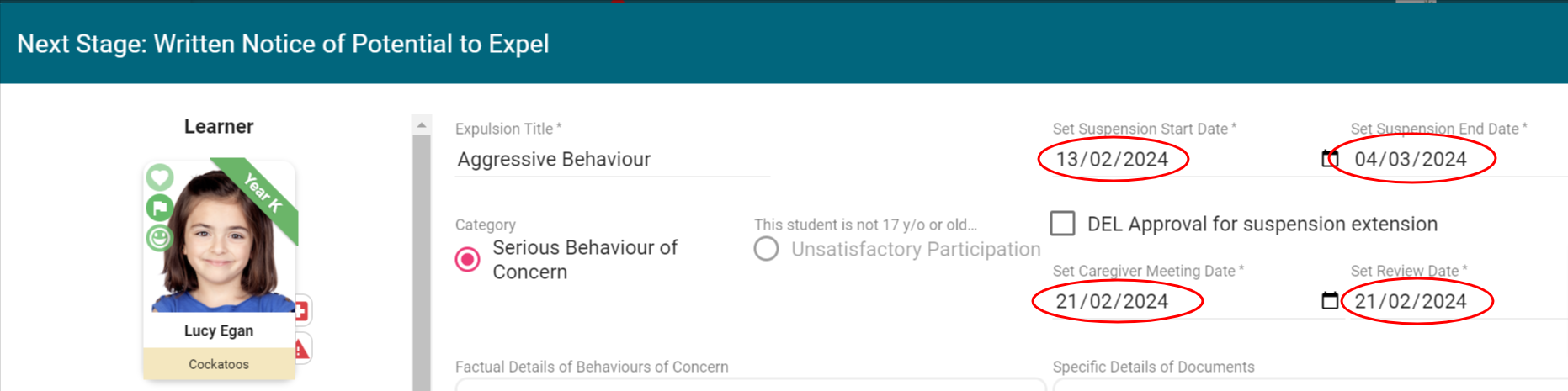Viewport: 1568px width, 391px height.
Task: Click the green flag icon on learner card
Action: [160, 208]
